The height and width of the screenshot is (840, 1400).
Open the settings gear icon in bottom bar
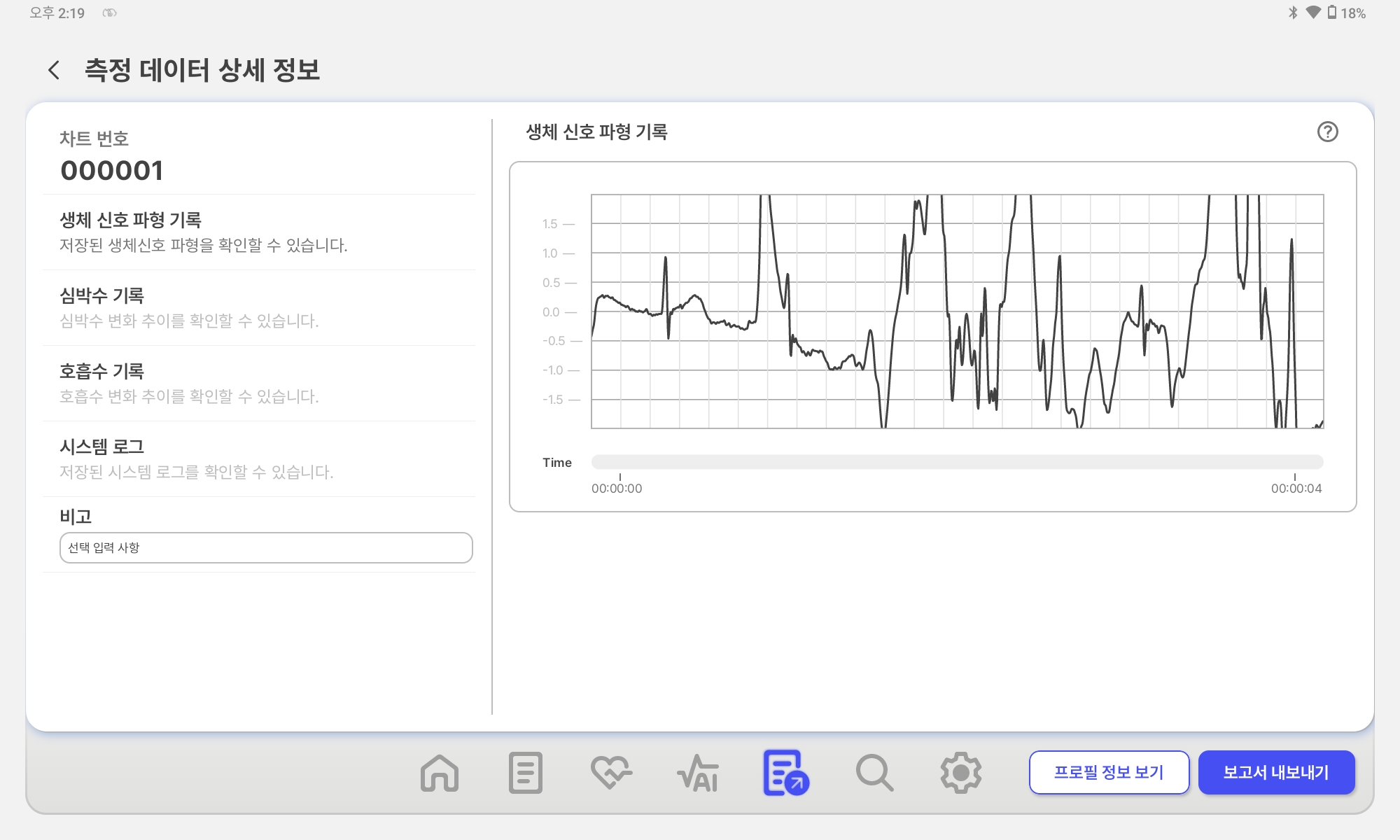point(960,773)
